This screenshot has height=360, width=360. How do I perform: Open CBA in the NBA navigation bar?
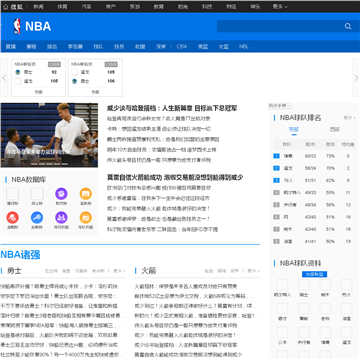pos(182,47)
